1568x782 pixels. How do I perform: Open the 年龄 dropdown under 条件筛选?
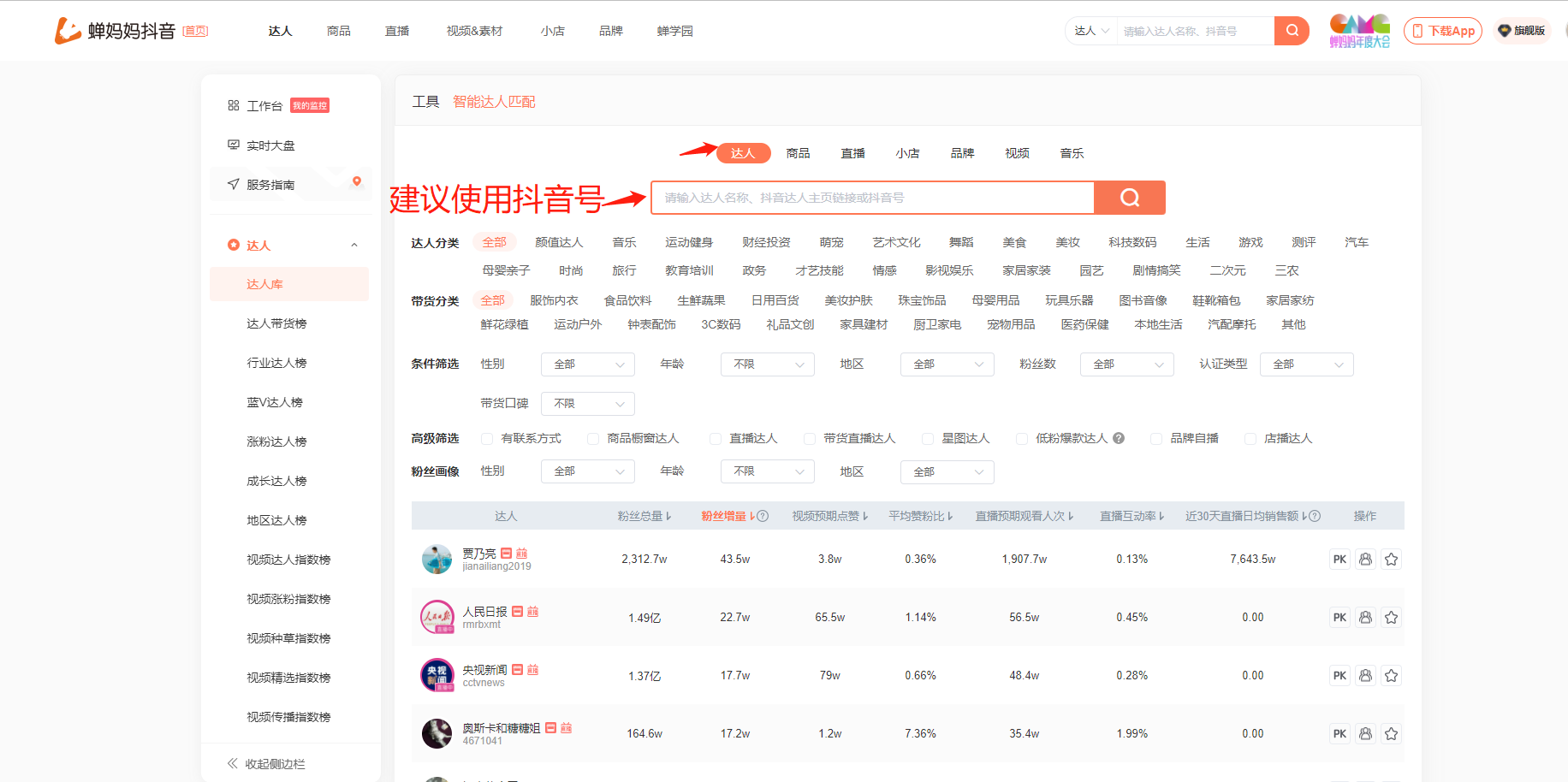(x=768, y=364)
